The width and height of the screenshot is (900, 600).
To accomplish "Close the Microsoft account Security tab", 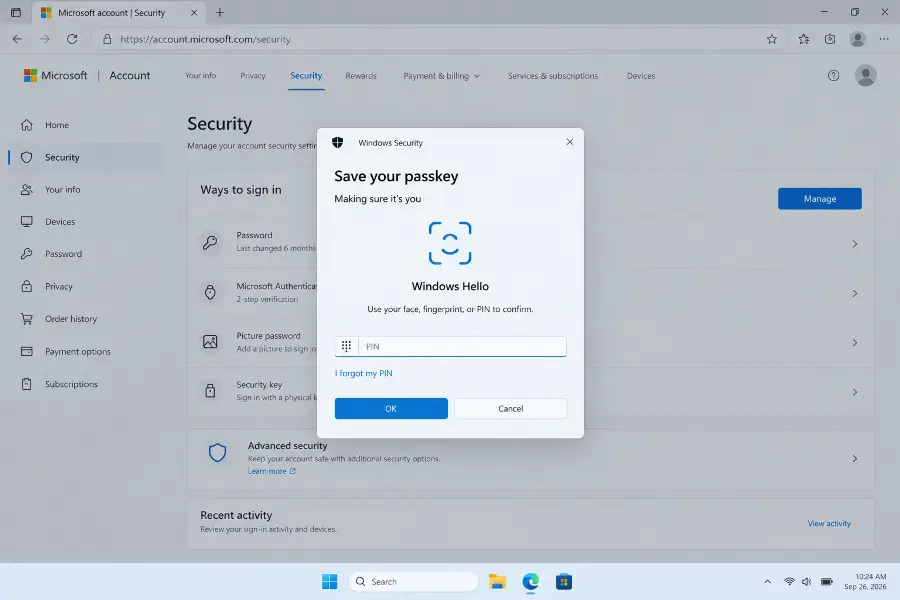I will (x=194, y=13).
